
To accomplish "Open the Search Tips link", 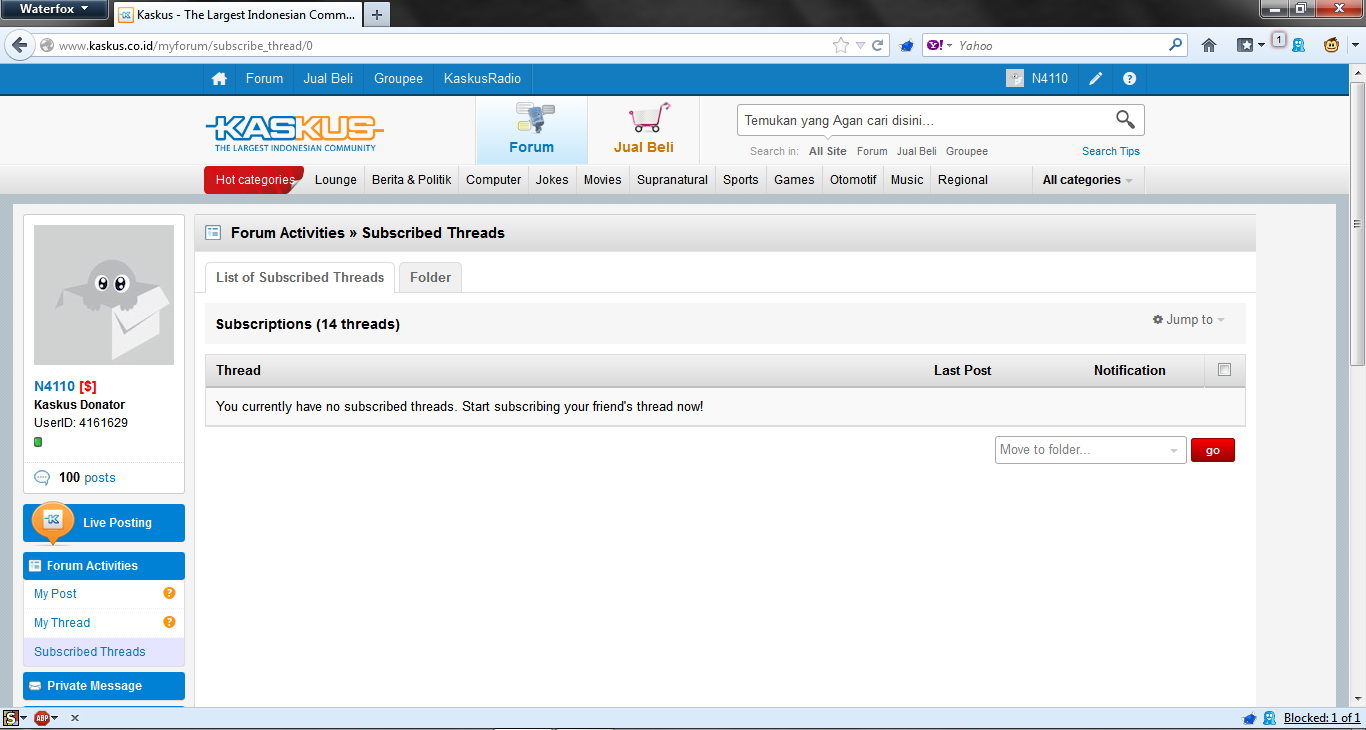I will pyautogui.click(x=1110, y=151).
